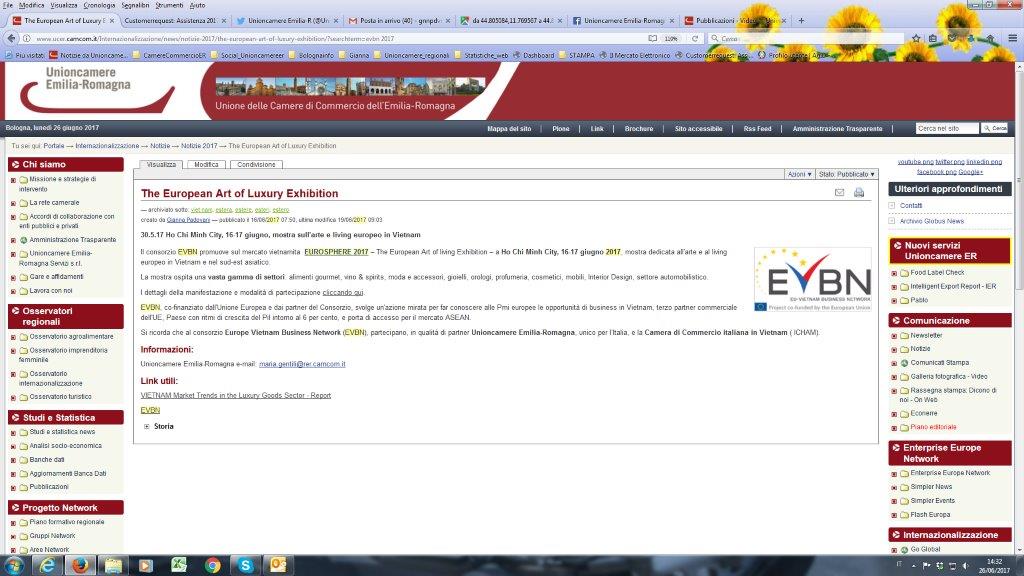Viewport: 1024px width, 576px height.
Task: Open the Azioni dropdown menu
Action: 799,174
